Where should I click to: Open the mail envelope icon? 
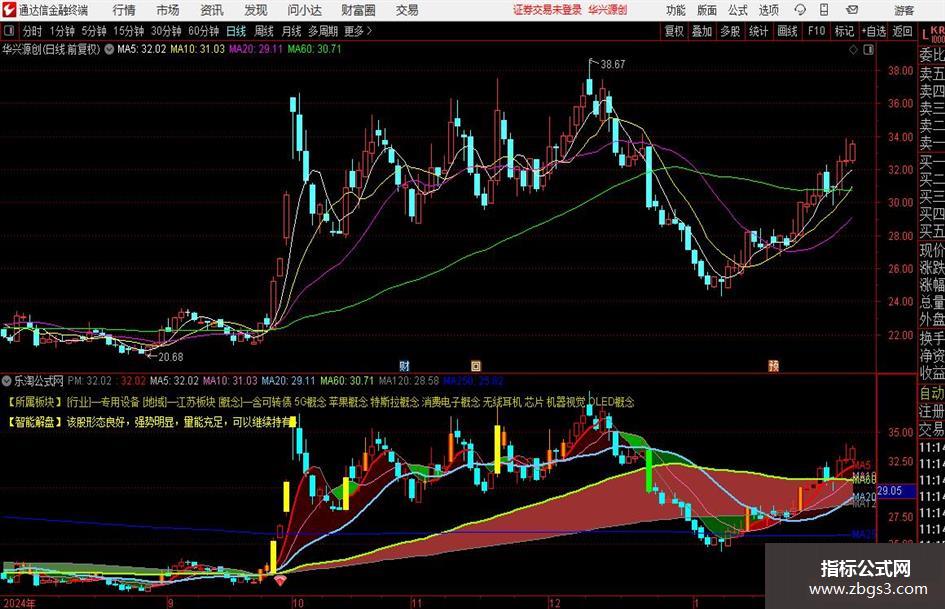(852, 10)
